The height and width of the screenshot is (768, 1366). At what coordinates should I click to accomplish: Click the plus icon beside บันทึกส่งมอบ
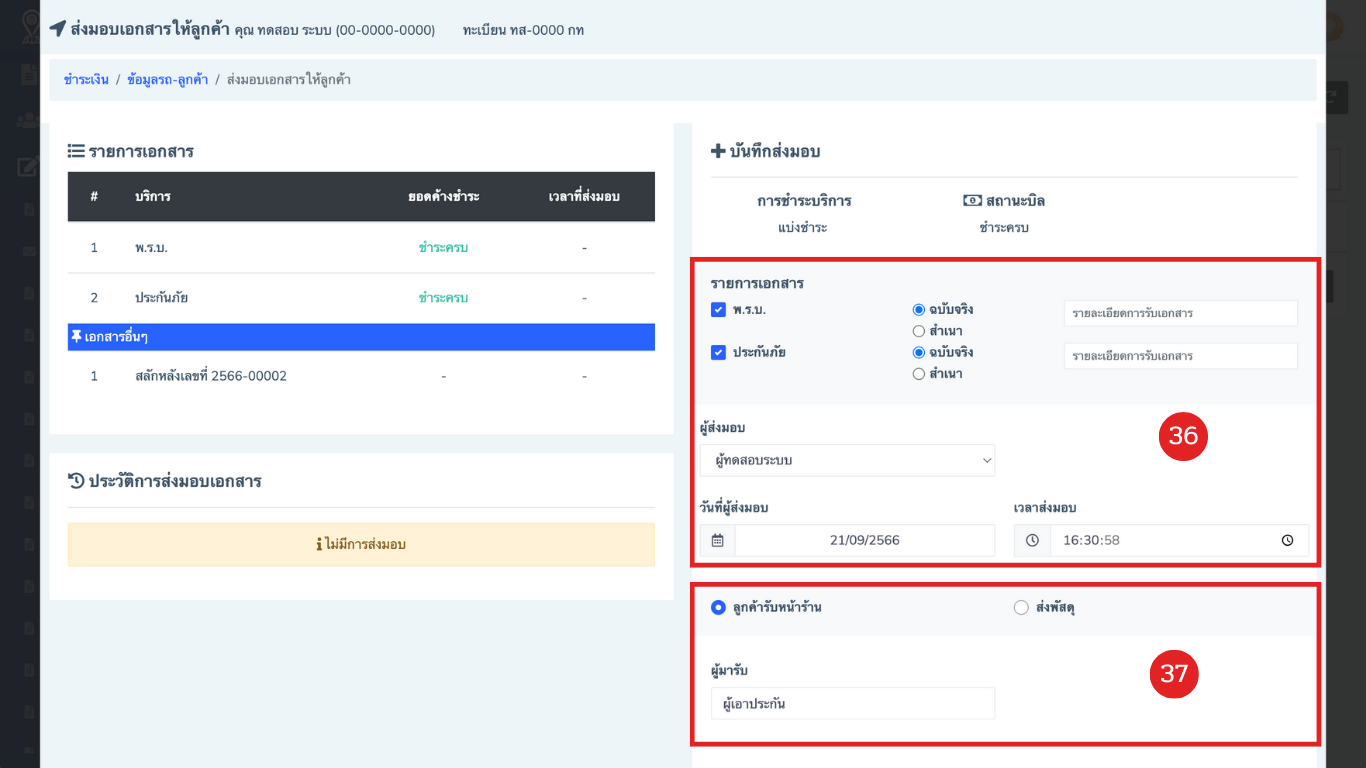tap(717, 151)
